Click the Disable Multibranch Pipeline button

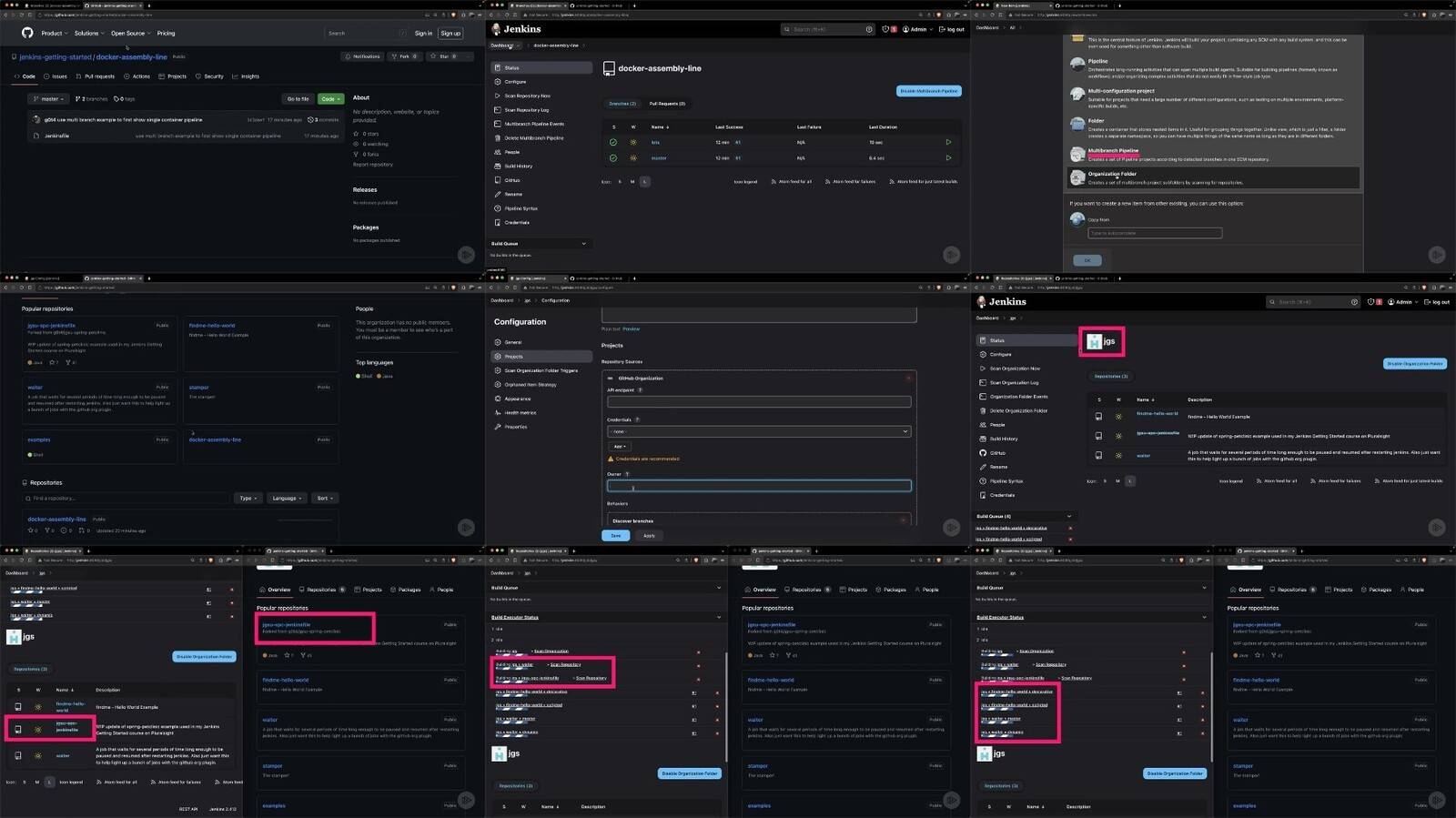[929, 91]
